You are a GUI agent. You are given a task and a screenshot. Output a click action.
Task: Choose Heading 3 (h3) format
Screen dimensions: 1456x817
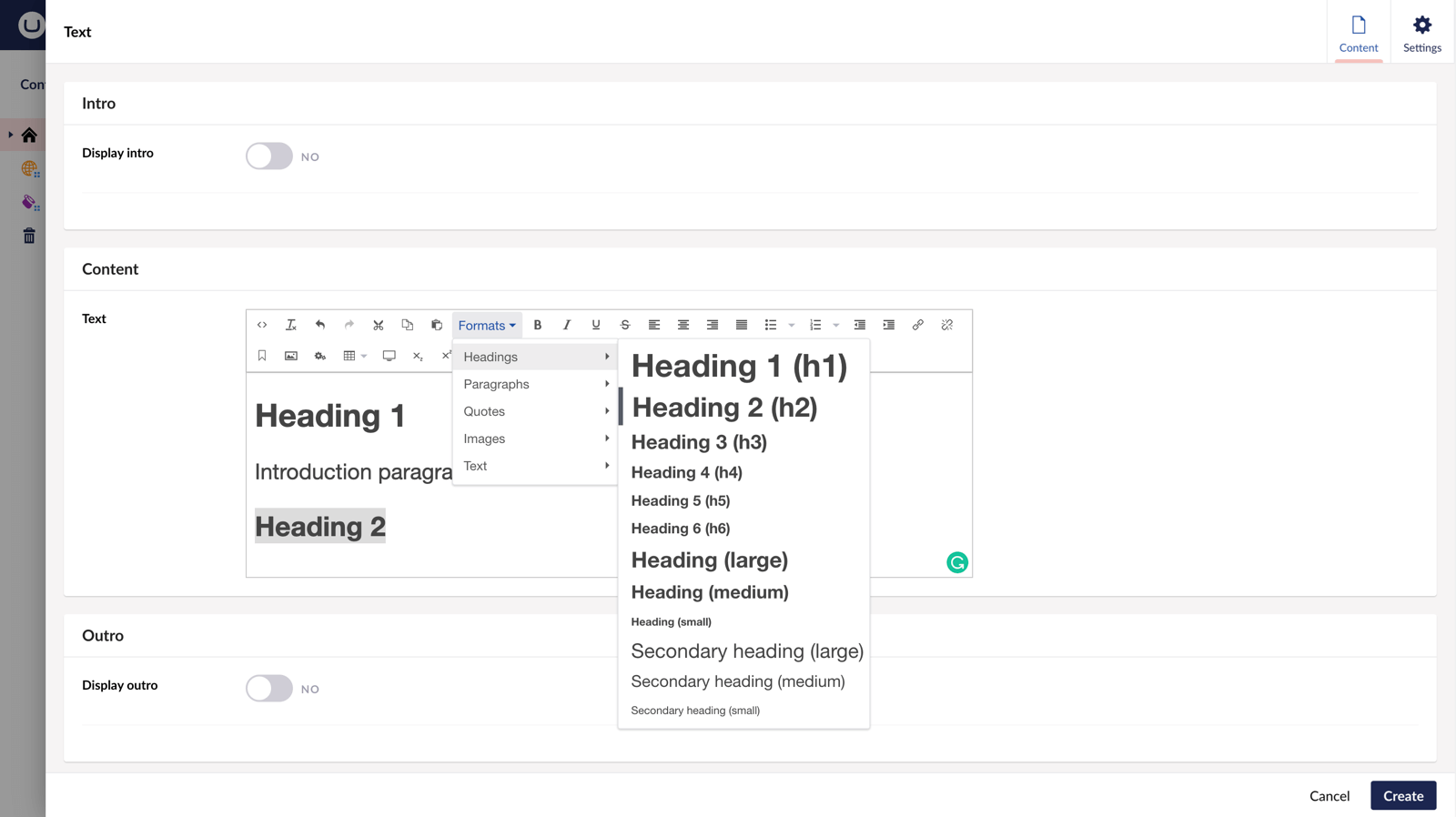coord(699,442)
